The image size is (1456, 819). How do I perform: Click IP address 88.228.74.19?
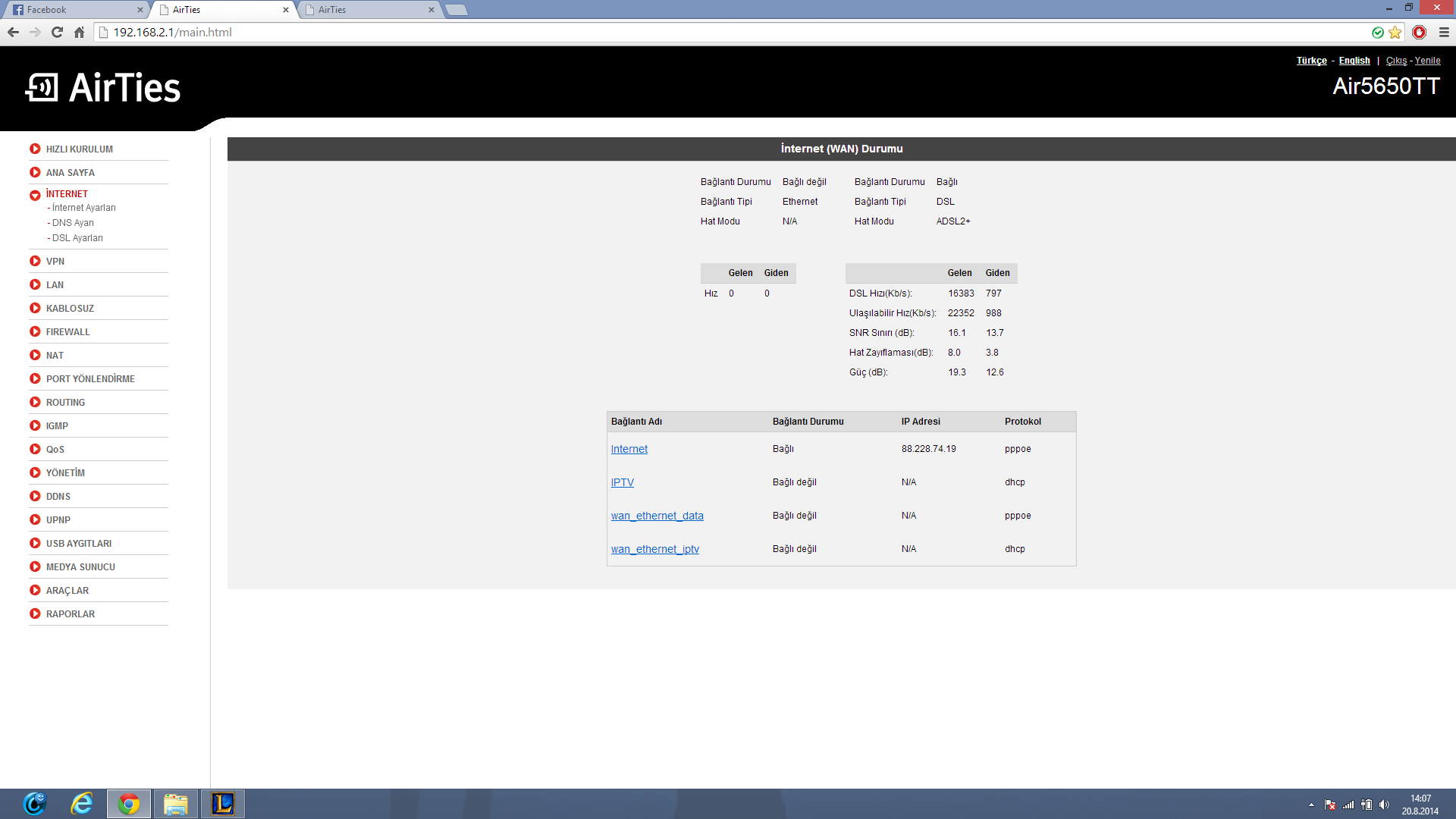click(x=929, y=449)
